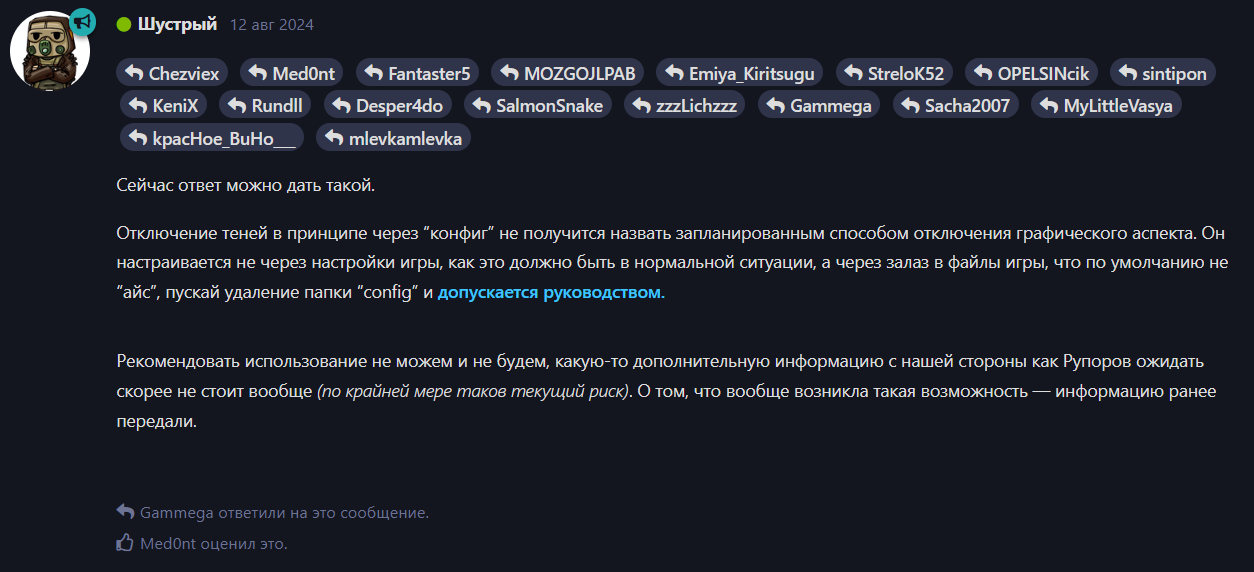The height and width of the screenshot is (572, 1254).
Task: Click reply arrow icon beside Gammega ответили
Action: tap(125, 511)
